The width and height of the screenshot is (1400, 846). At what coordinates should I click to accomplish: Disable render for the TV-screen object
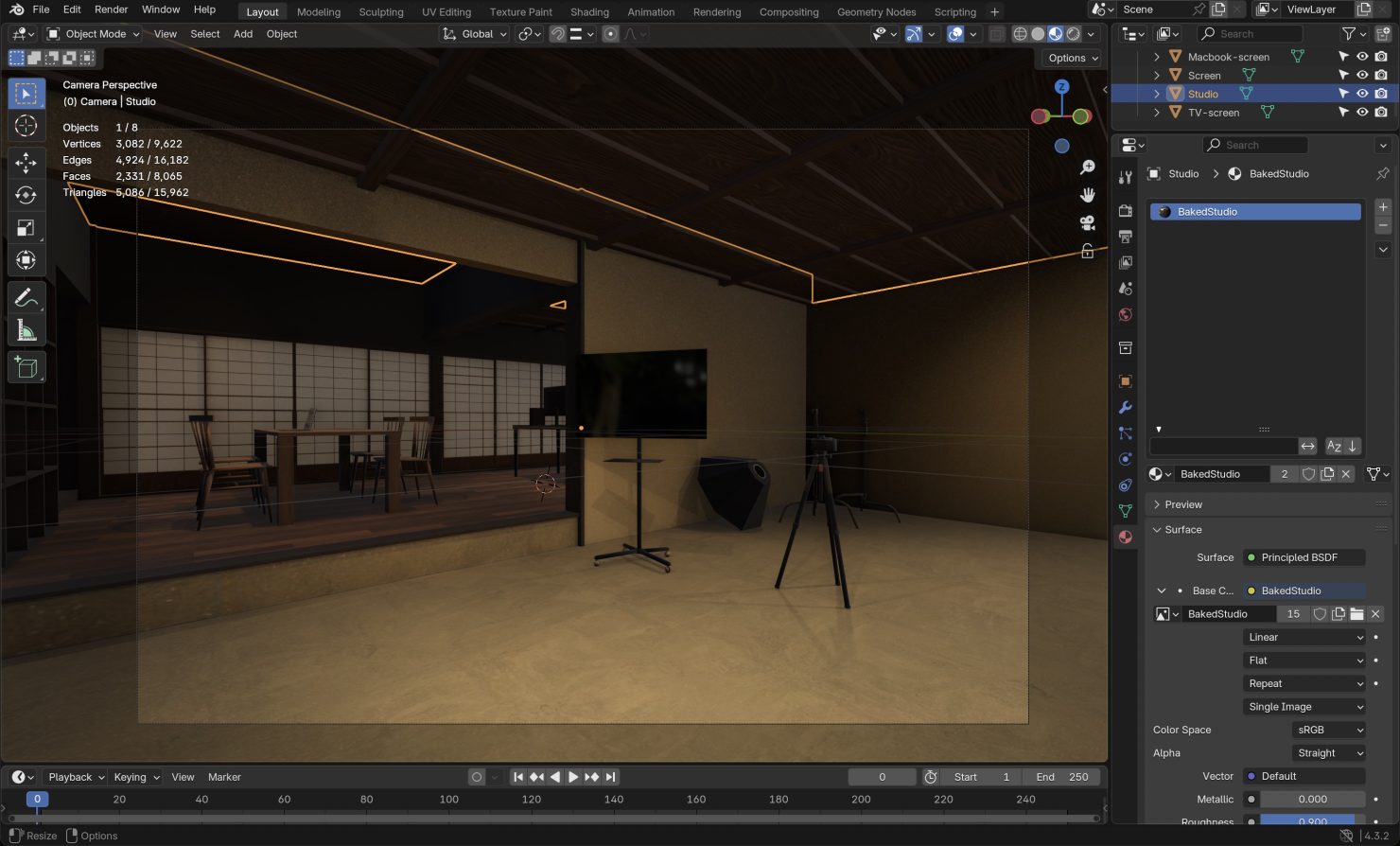[x=1381, y=113]
